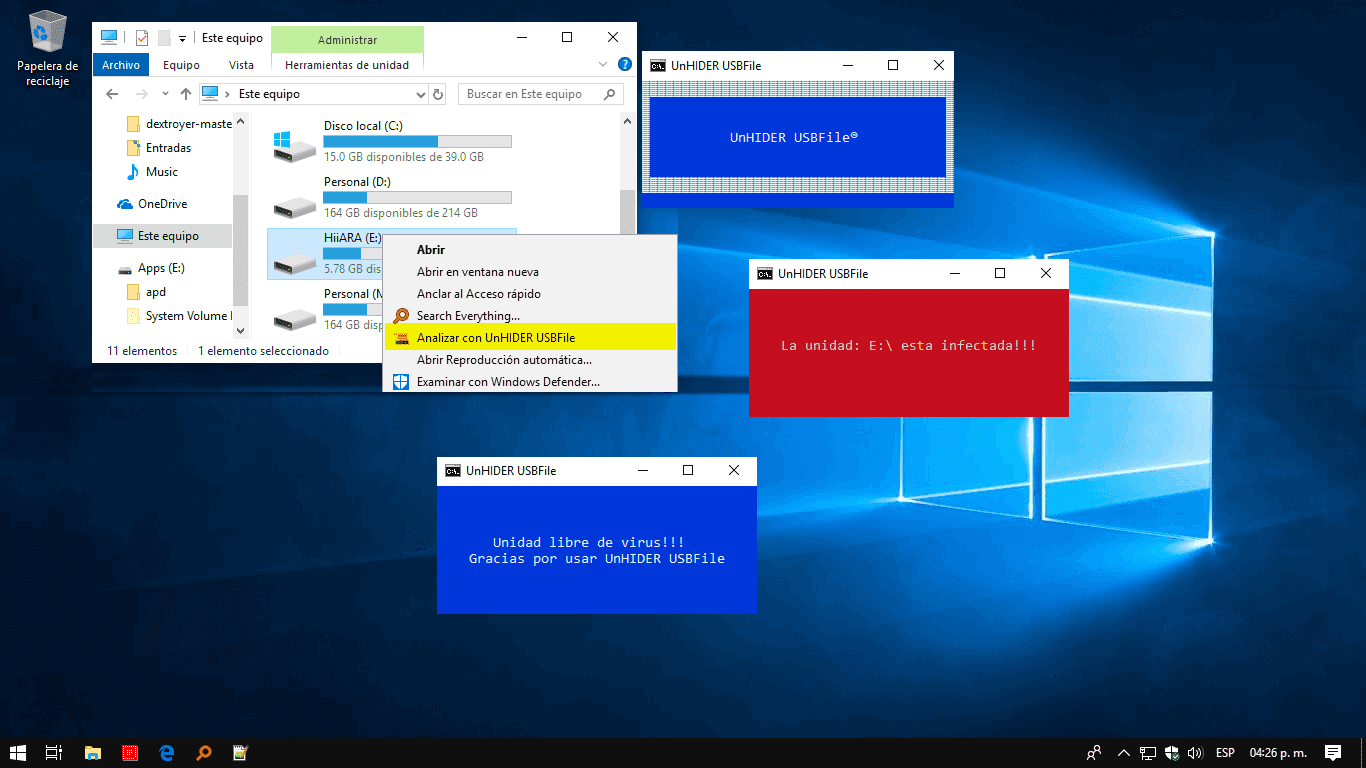The image size is (1366, 768).
Task: Choose Abrir from the context menu
Action: [x=530, y=250]
